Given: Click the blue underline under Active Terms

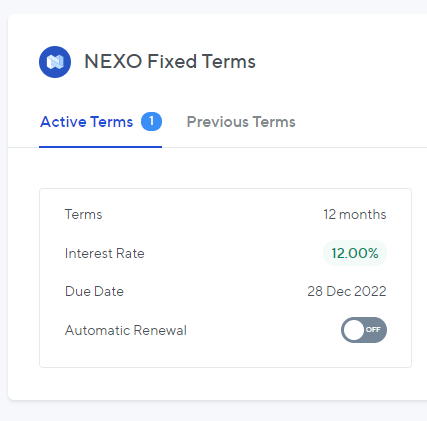Looking at the screenshot, I should click(x=100, y=147).
